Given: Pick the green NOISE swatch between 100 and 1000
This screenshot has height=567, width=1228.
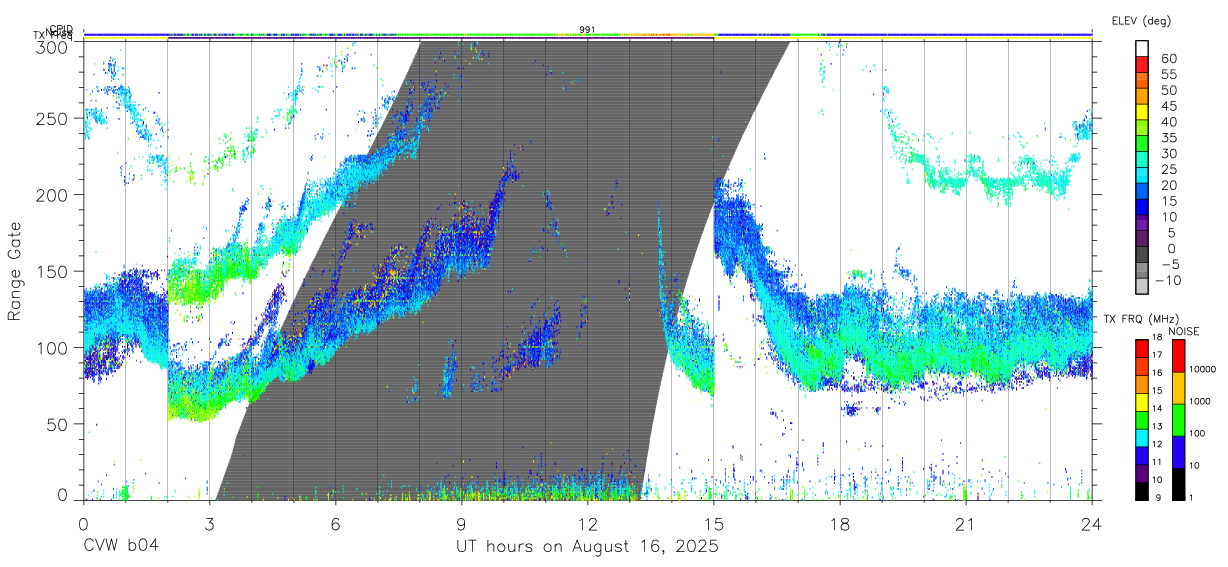Looking at the screenshot, I should click(x=1177, y=419).
